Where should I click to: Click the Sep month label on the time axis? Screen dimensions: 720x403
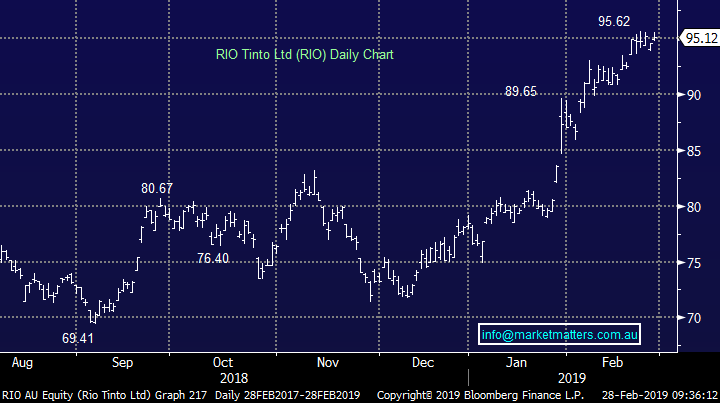[122, 363]
